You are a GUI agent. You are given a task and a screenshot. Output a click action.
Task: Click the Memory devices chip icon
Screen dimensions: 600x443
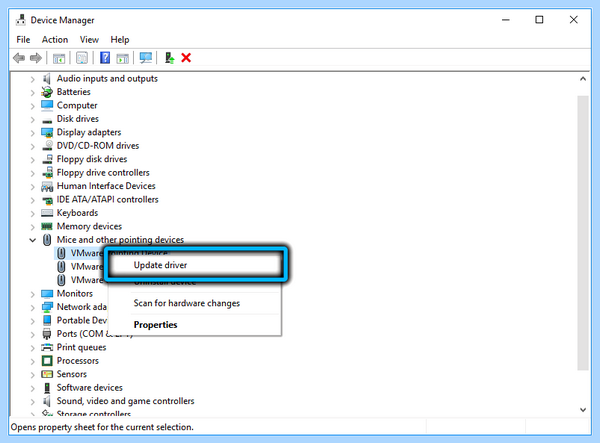coord(47,226)
